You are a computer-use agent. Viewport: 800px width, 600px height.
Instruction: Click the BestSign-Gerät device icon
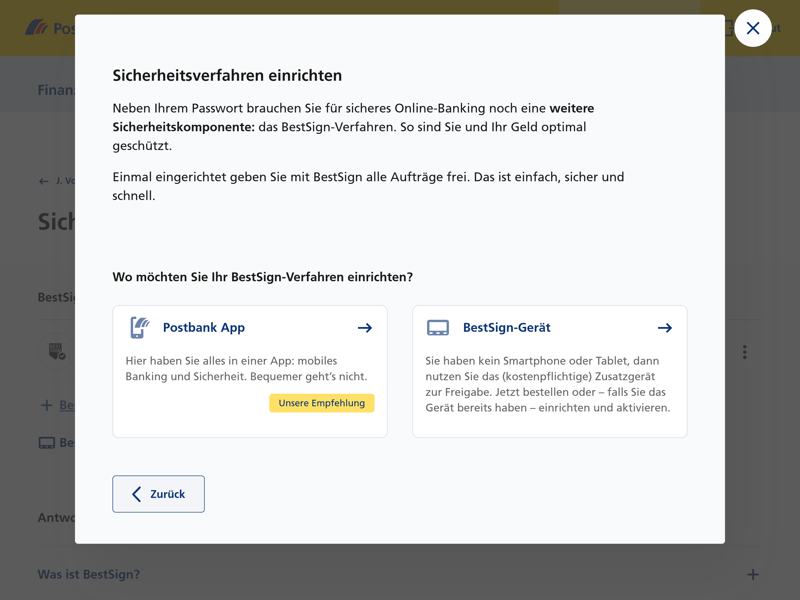click(x=438, y=328)
